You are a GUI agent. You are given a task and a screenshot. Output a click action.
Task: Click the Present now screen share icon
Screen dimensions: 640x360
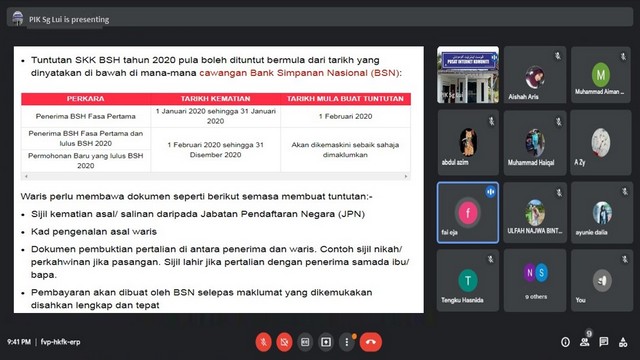click(326, 342)
